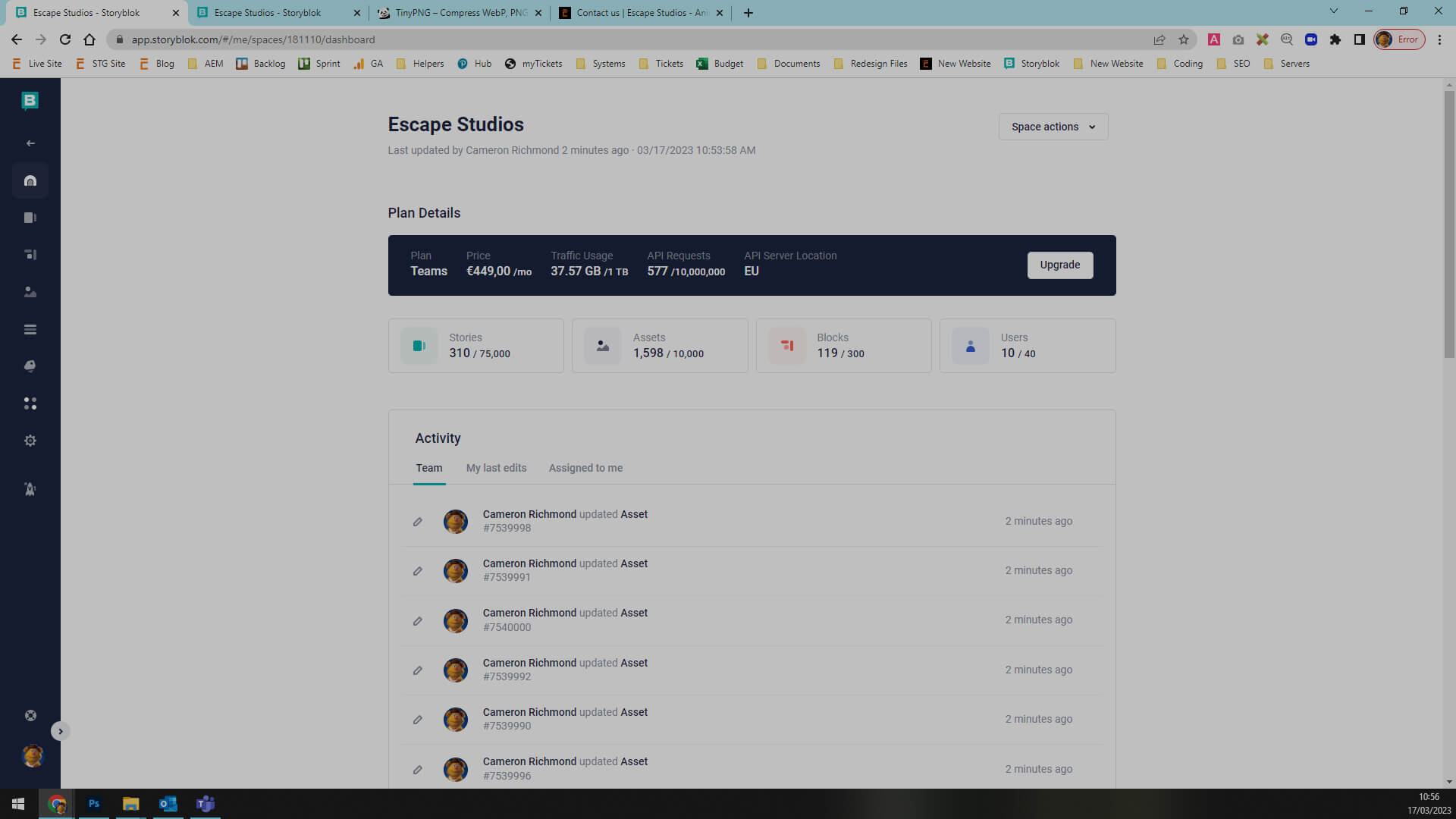This screenshot has height=819, width=1456.
Task: Switch to My last edits tab
Action: pyautogui.click(x=496, y=468)
